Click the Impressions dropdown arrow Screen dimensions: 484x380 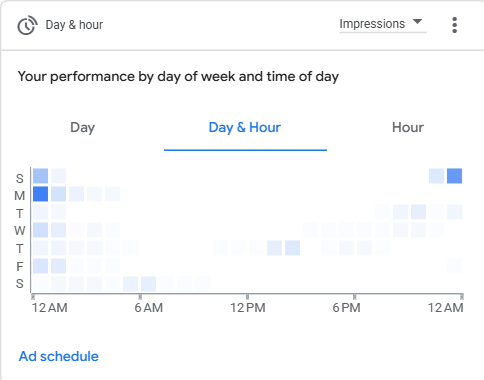tap(417, 22)
